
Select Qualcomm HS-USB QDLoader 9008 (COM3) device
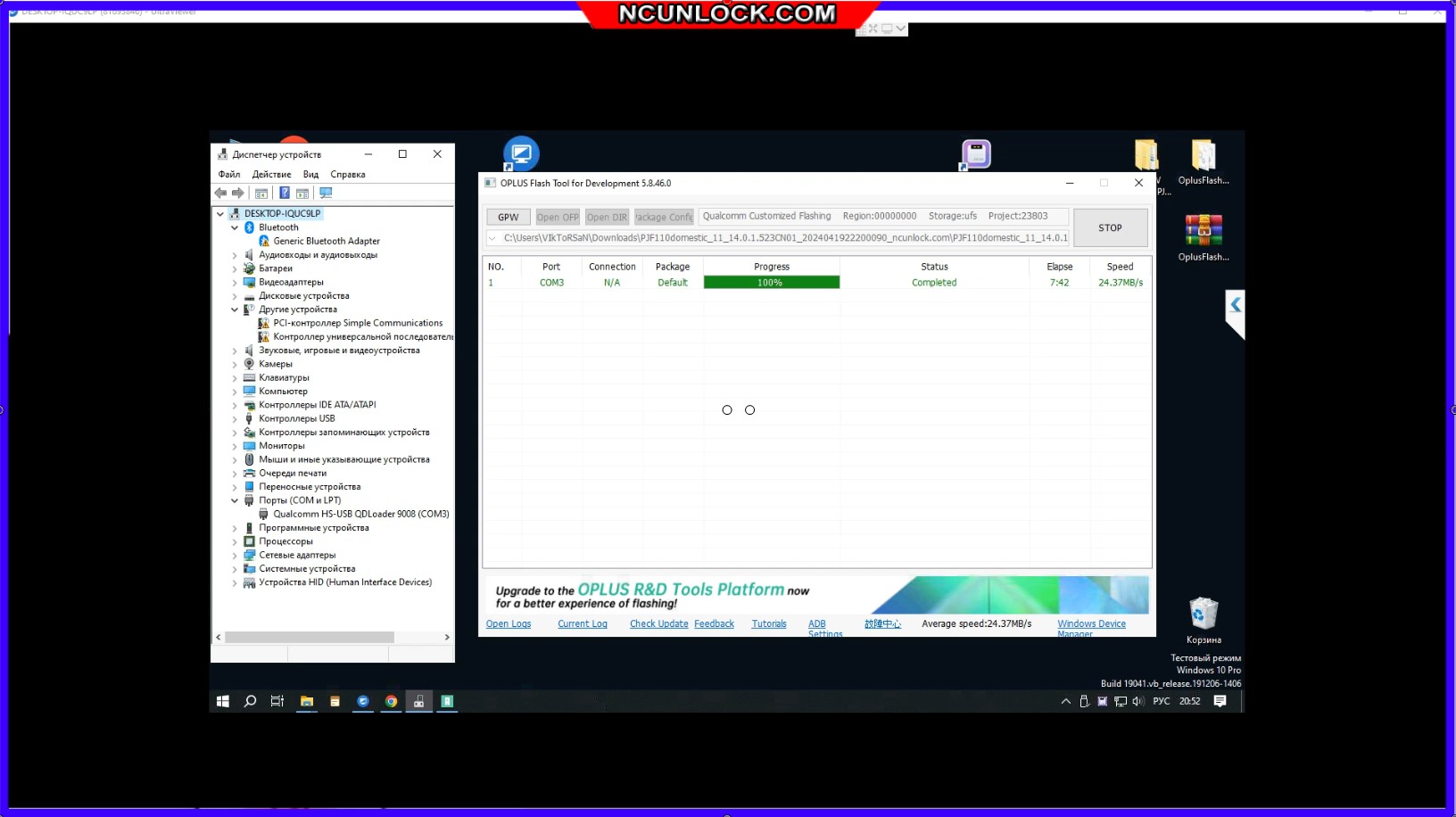360,515
